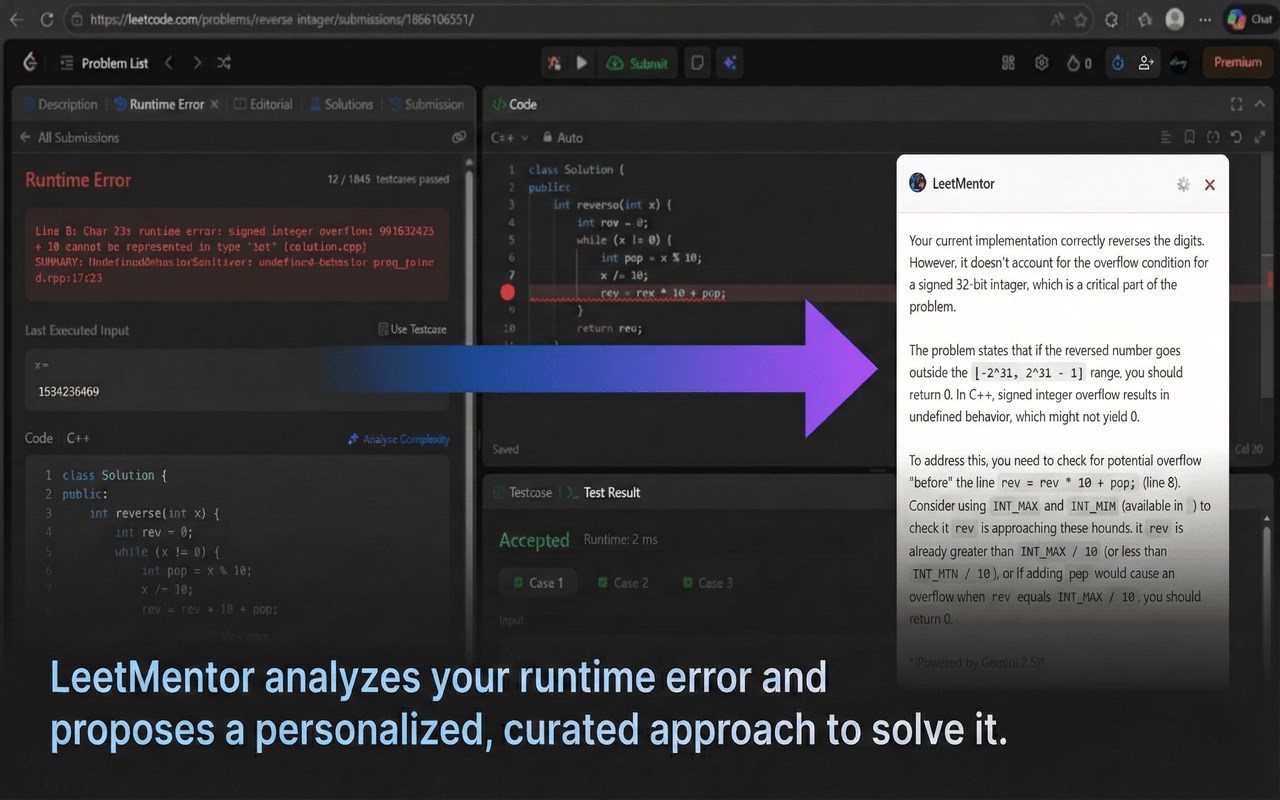Close the LeetMentor popup
This screenshot has height=800, width=1280.
tap(1210, 184)
